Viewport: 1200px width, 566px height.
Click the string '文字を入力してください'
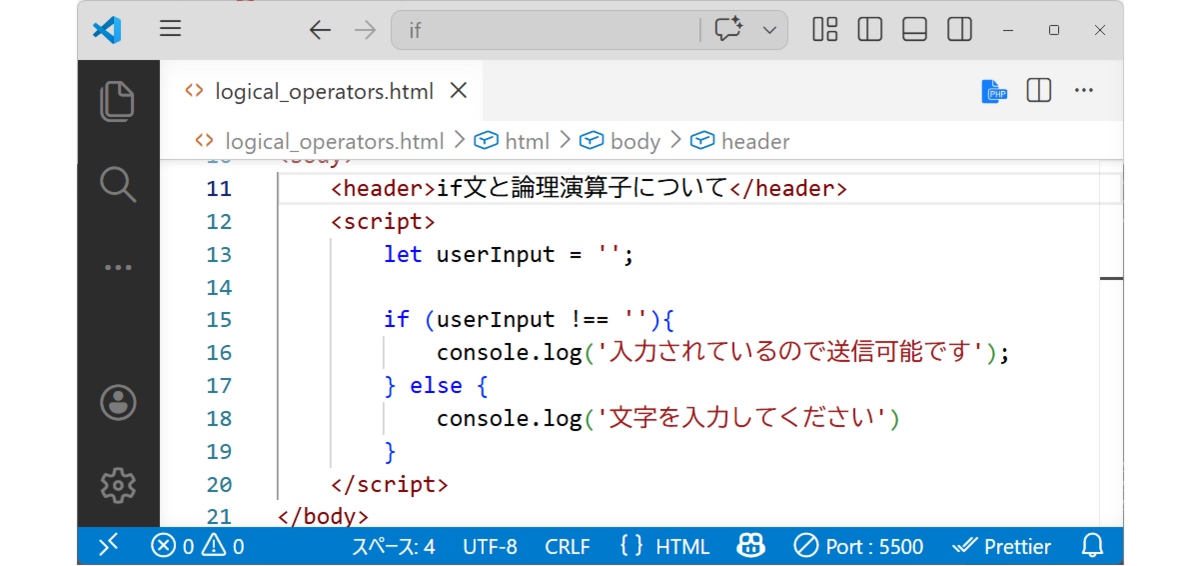[x=742, y=418]
